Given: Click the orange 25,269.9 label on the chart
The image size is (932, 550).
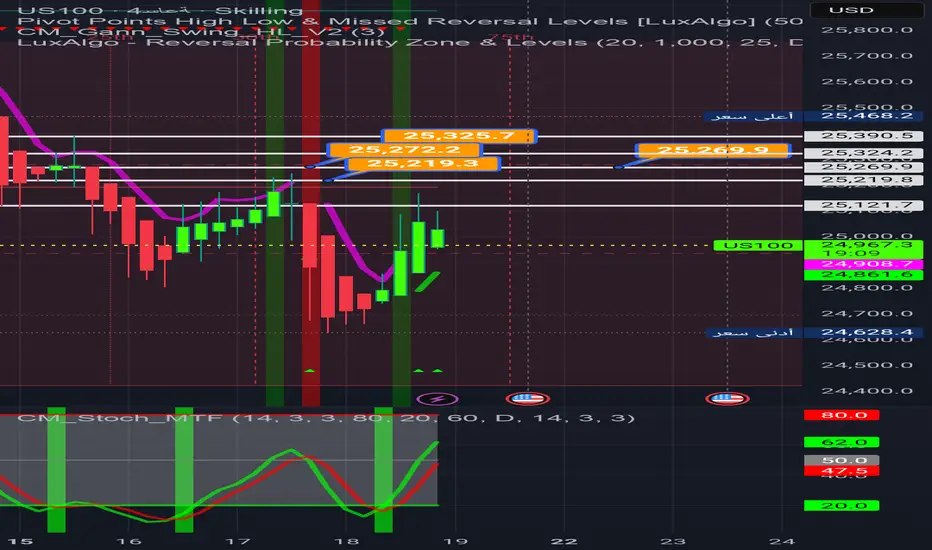Looking at the screenshot, I should point(713,150).
